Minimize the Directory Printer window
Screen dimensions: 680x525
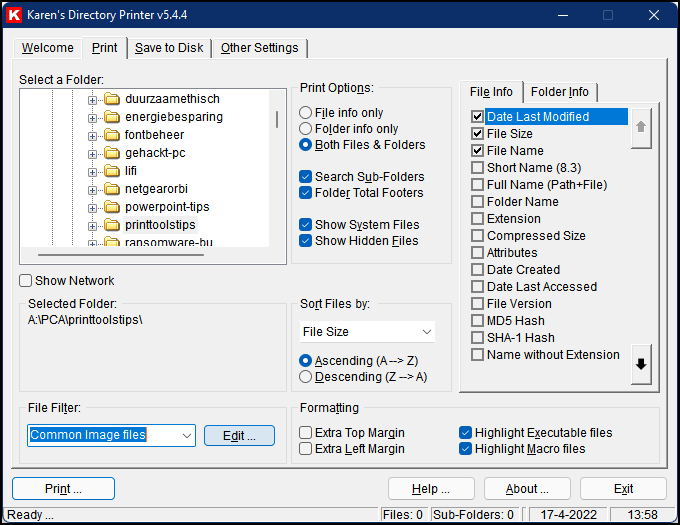pos(563,15)
